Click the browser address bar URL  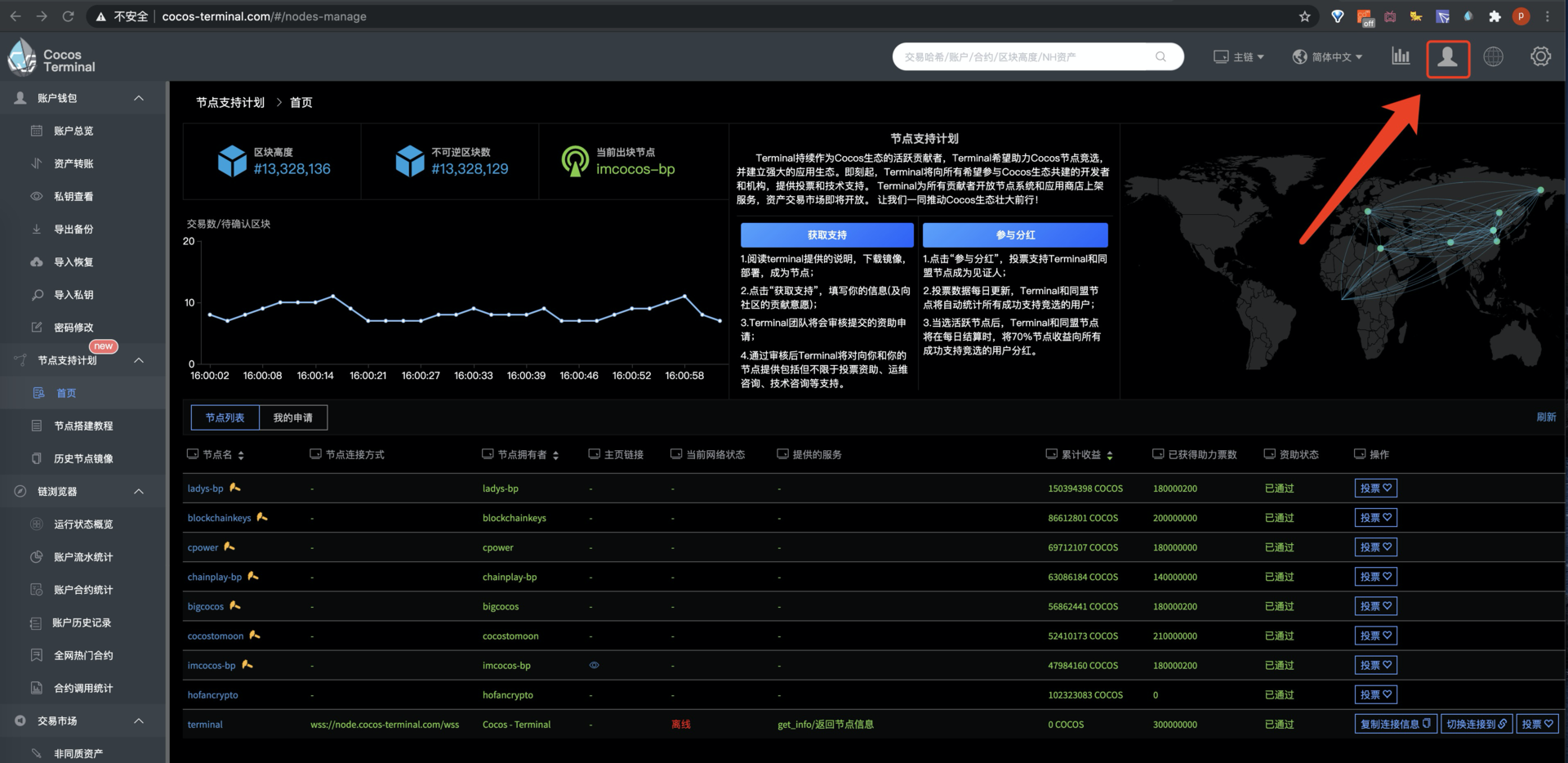264,16
